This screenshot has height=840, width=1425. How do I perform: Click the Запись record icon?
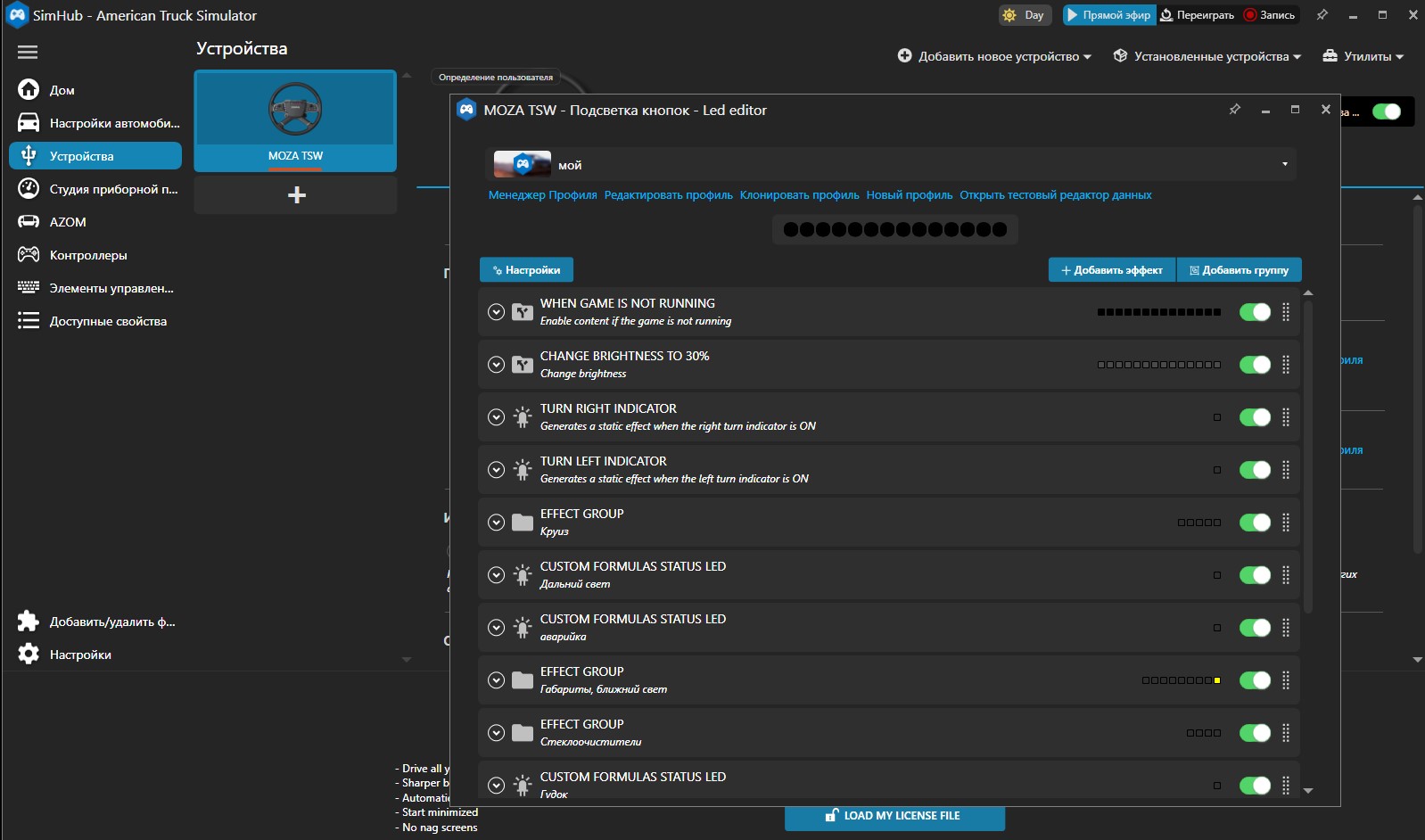coord(1250,15)
